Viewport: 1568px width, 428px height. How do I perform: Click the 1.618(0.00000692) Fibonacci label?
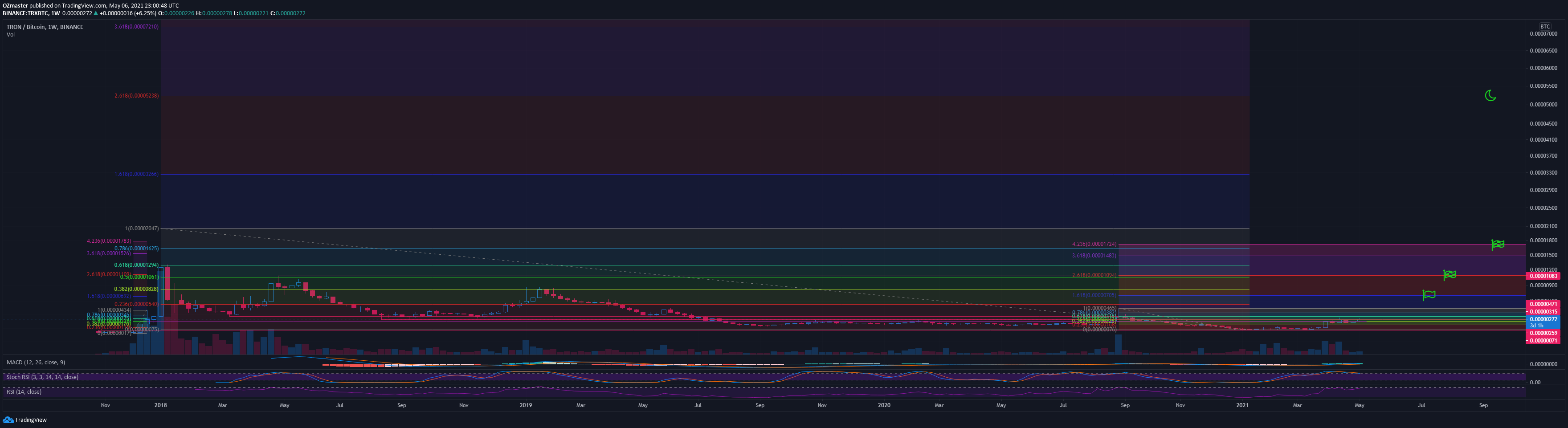tap(109, 297)
